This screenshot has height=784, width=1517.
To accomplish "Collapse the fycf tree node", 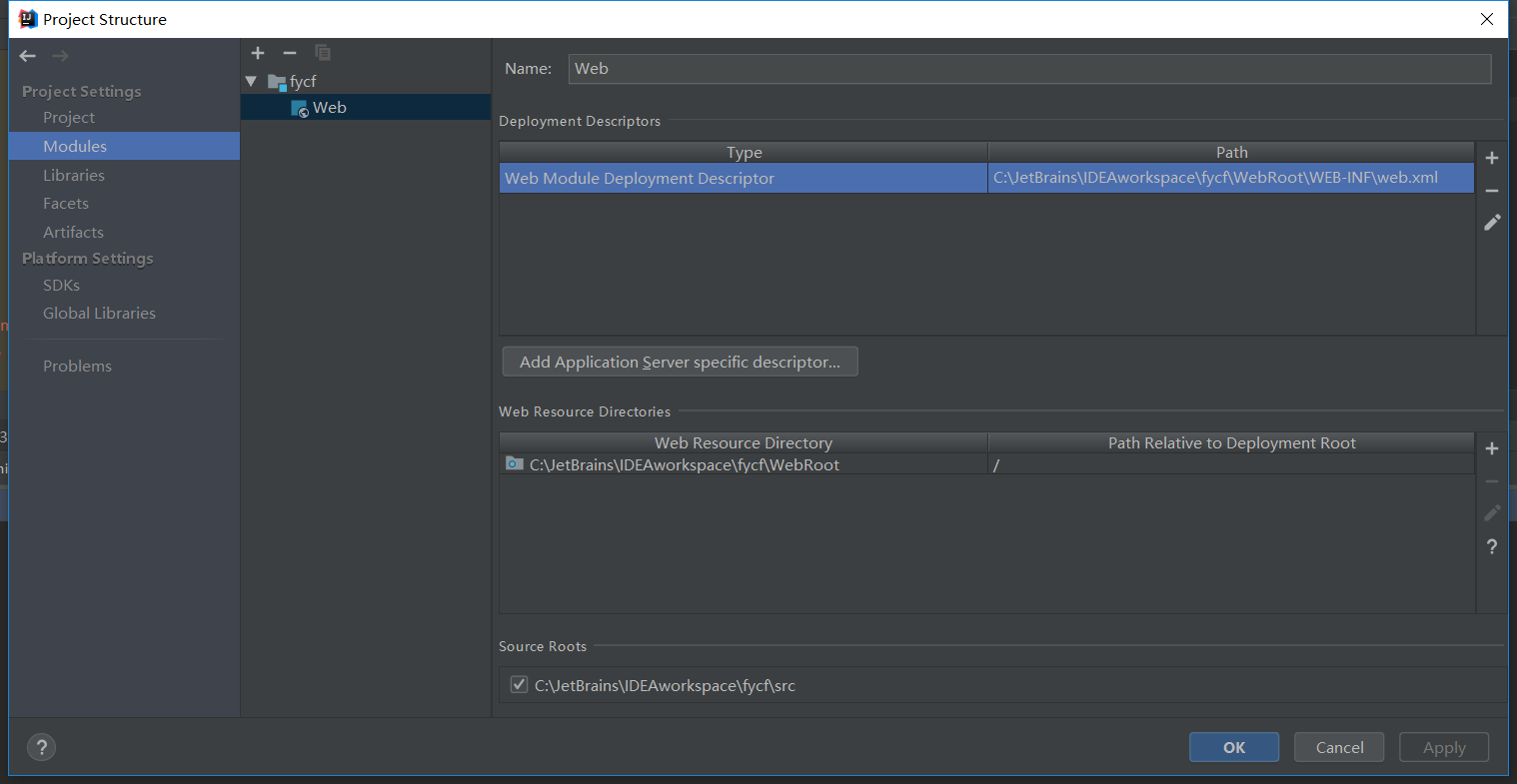I will [250, 81].
